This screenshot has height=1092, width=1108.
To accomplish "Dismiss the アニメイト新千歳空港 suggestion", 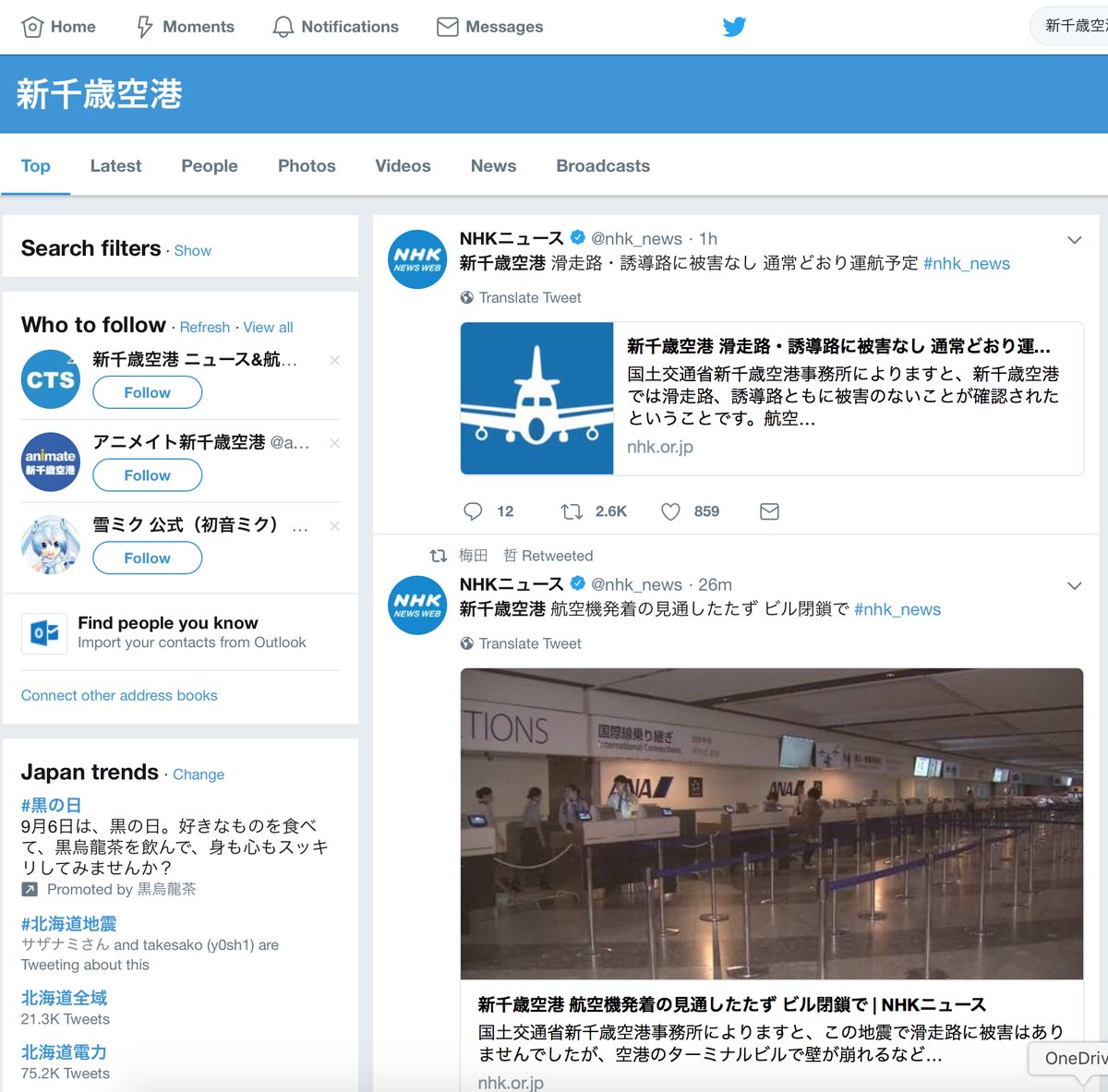I will 334,443.
